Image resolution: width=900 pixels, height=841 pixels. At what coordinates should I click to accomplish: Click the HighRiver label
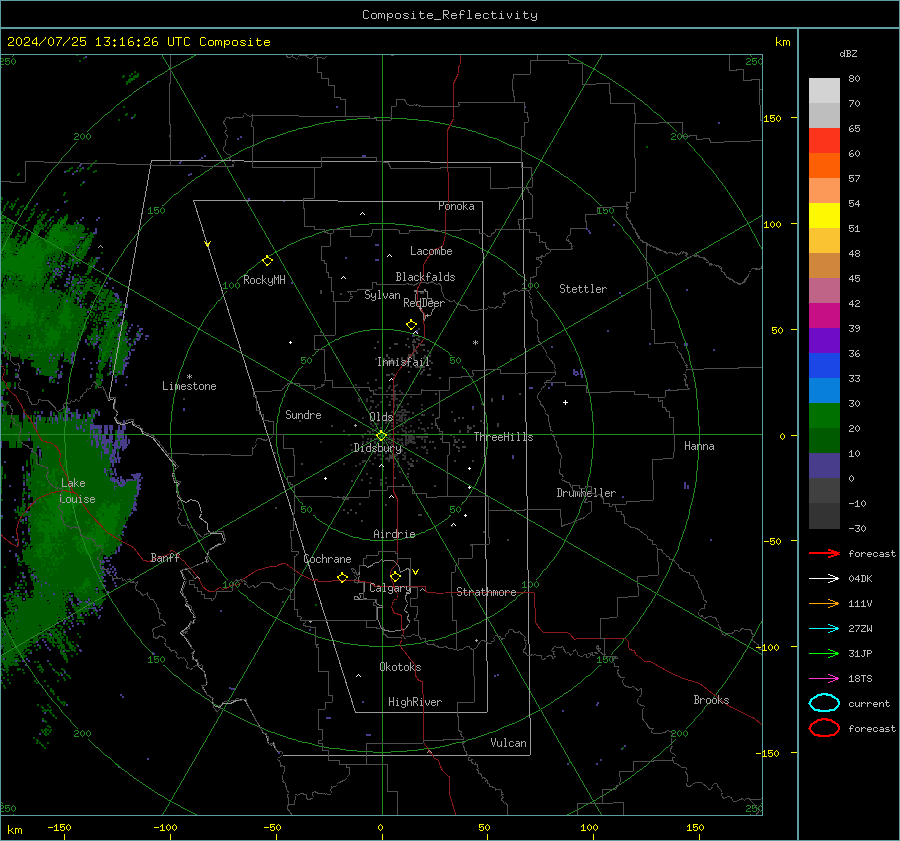pyautogui.click(x=415, y=702)
